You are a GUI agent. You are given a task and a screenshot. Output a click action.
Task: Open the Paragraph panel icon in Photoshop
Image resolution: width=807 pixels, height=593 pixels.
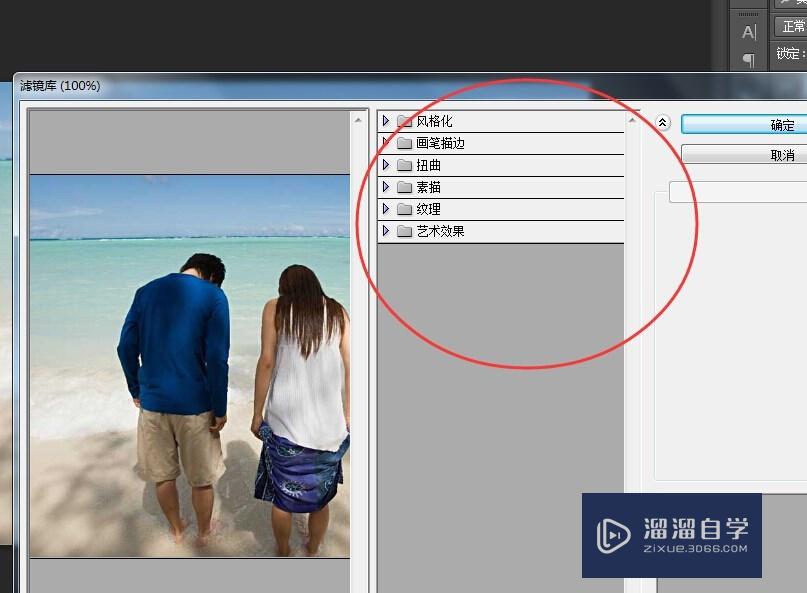coord(749,60)
